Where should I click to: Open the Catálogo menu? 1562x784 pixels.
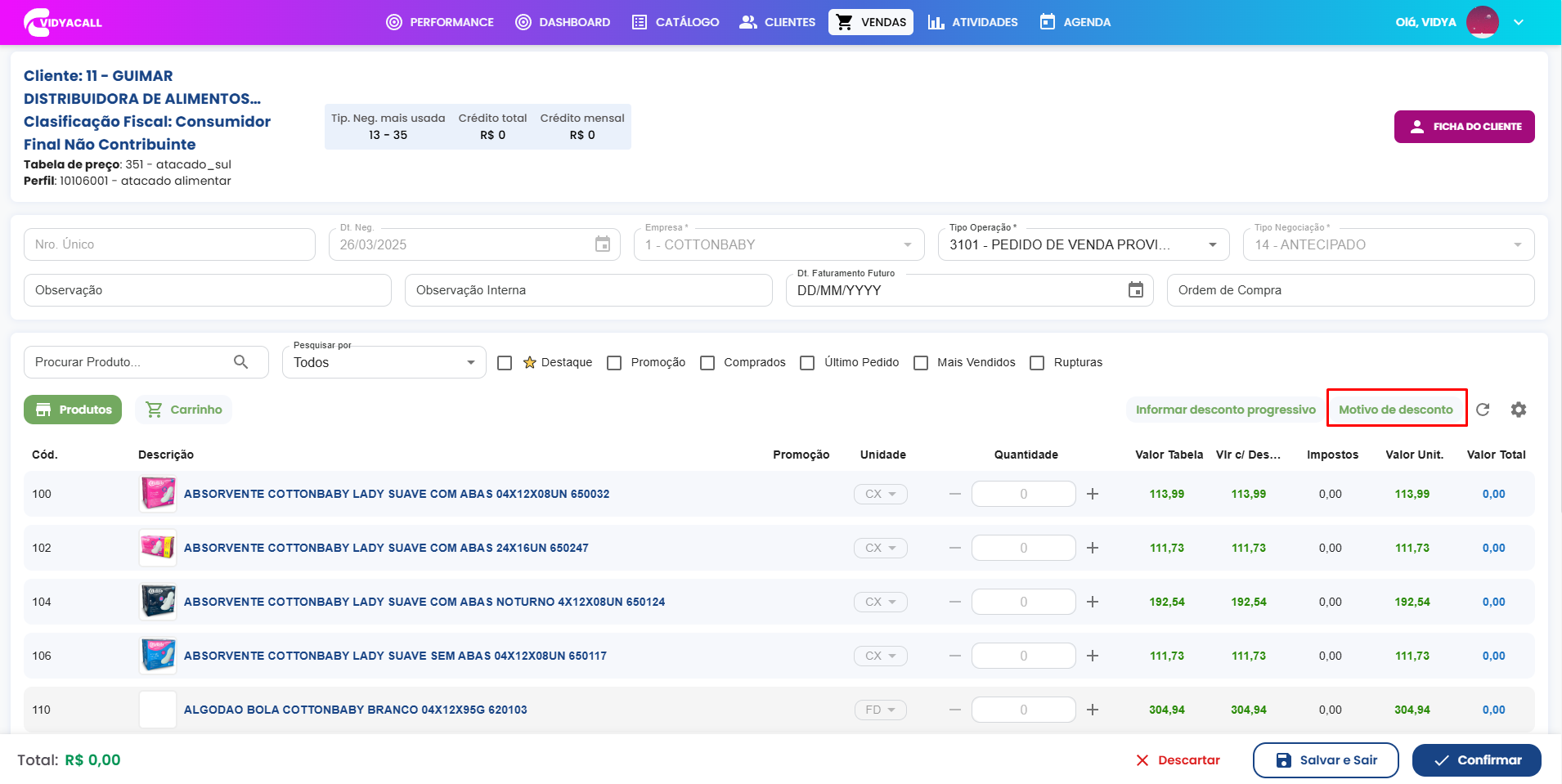coord(676,22)
